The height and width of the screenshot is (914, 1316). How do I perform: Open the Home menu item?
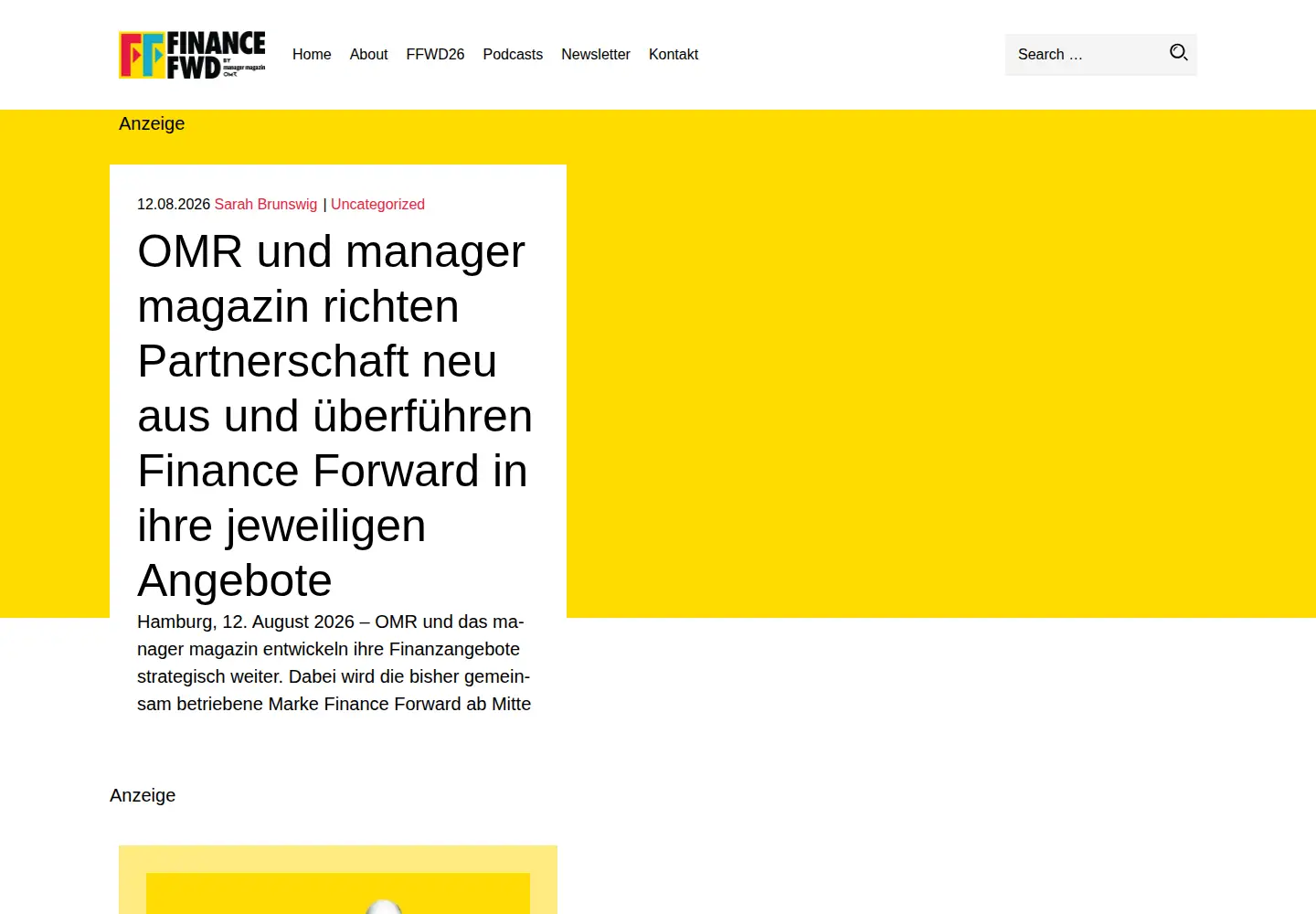coord(312,55)
